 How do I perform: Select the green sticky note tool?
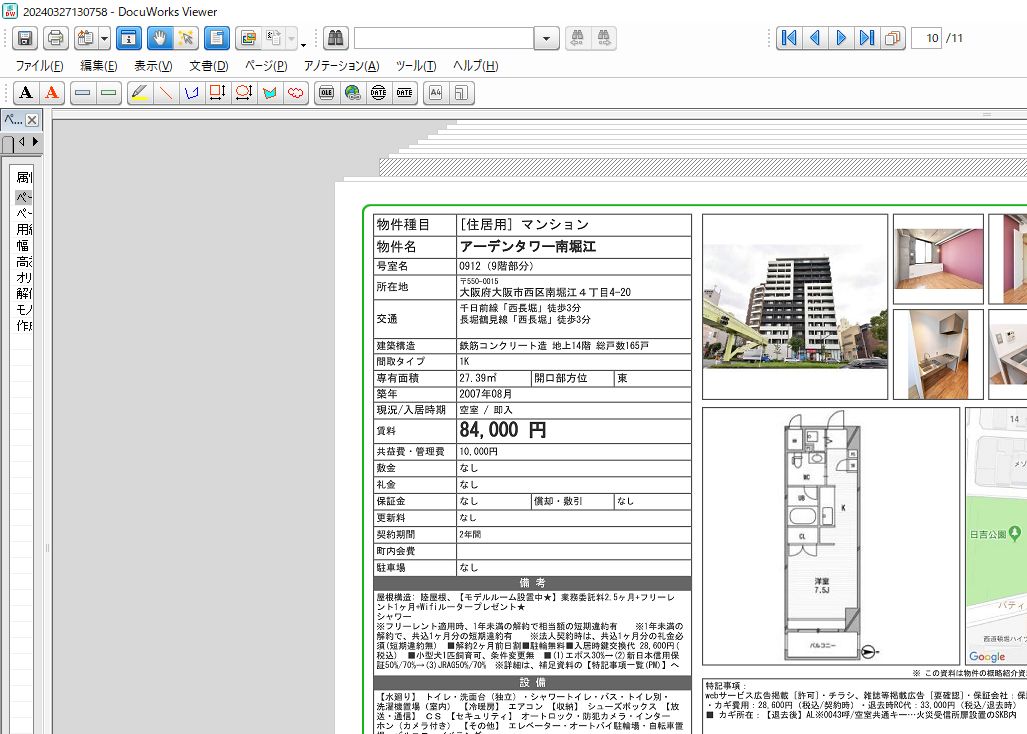click(x=109, y=92)
